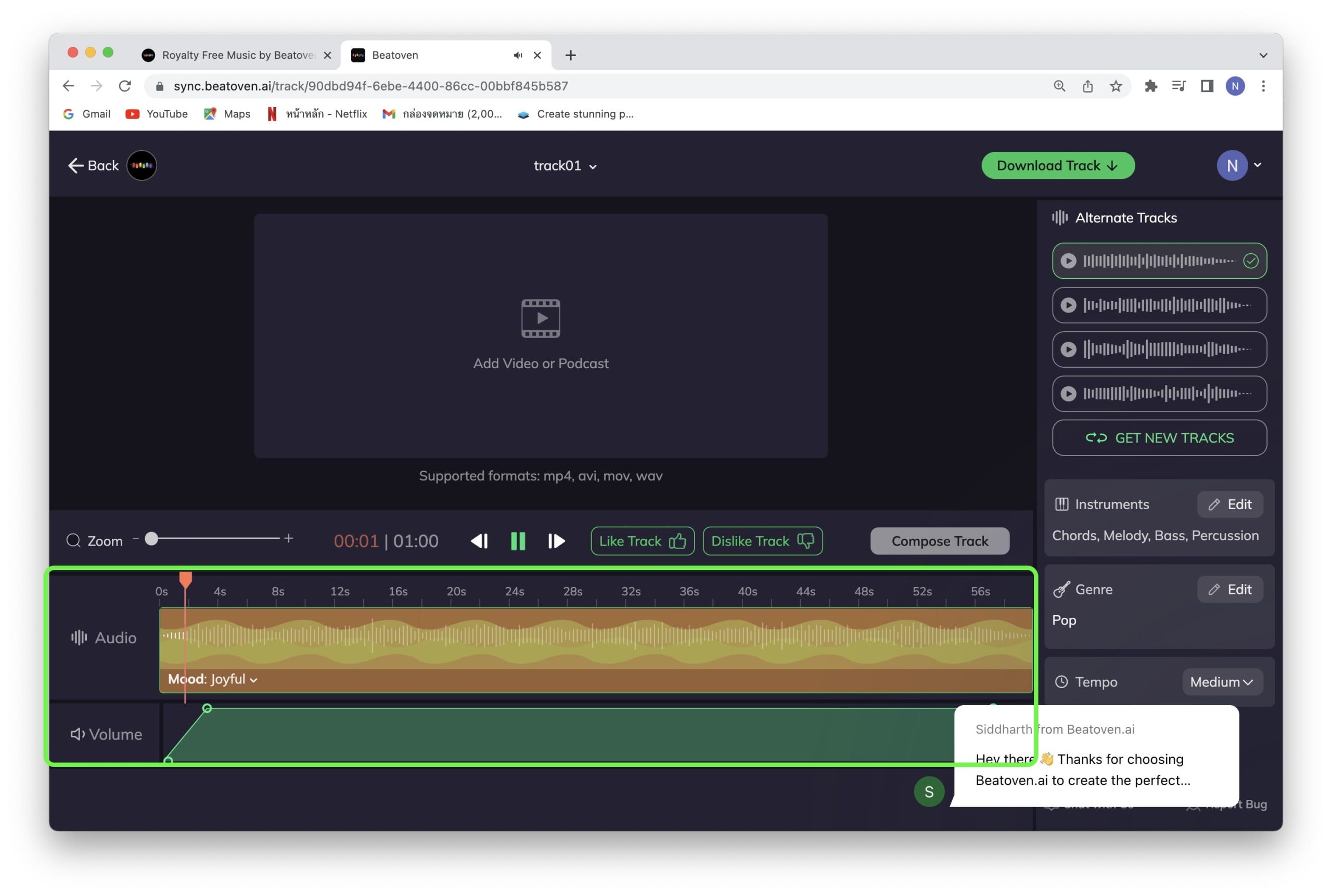Play the fourth alternate track preview
The image size is (1332, 896).
pyautogui.click(x=1068, y=394)
